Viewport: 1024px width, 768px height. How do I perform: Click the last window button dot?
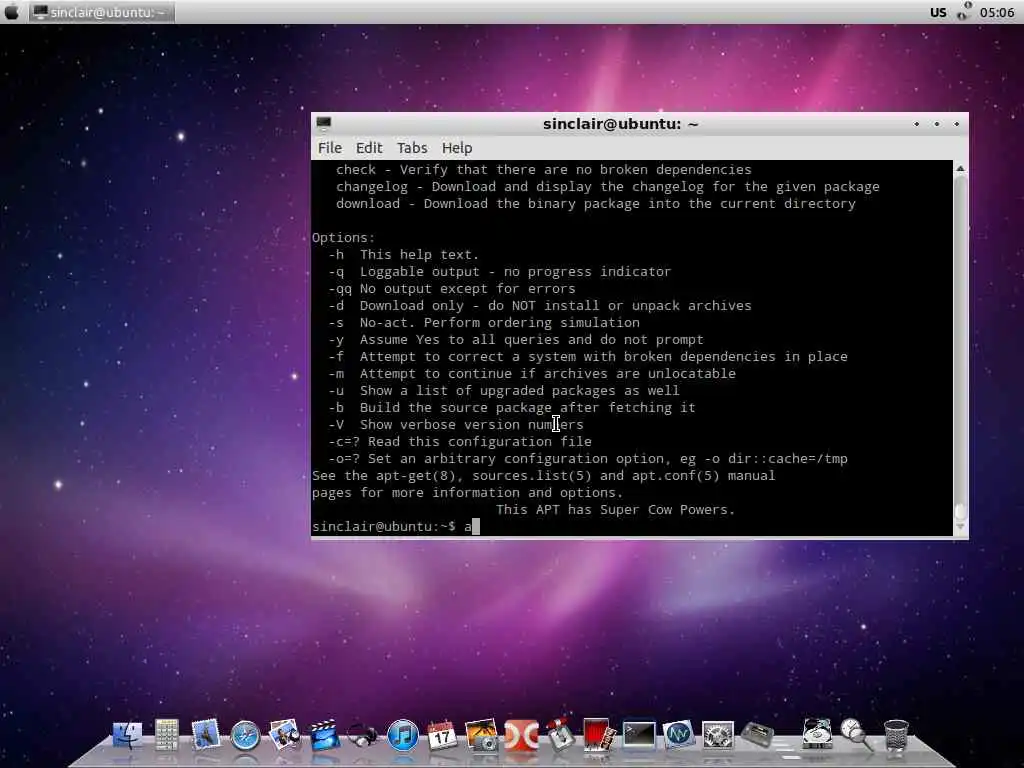point(957,123)
